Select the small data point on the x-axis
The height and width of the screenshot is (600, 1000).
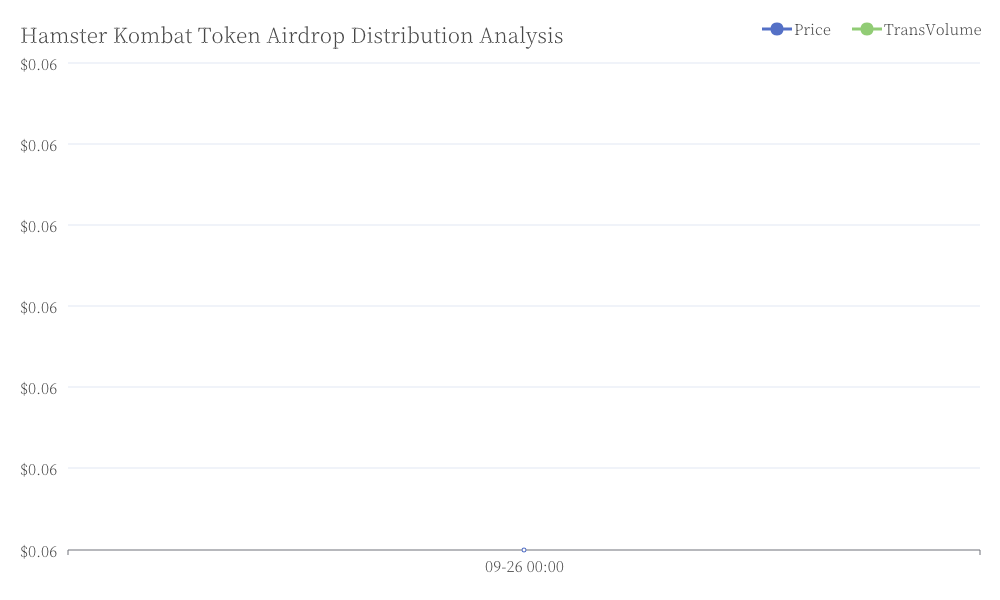point(524,550)
